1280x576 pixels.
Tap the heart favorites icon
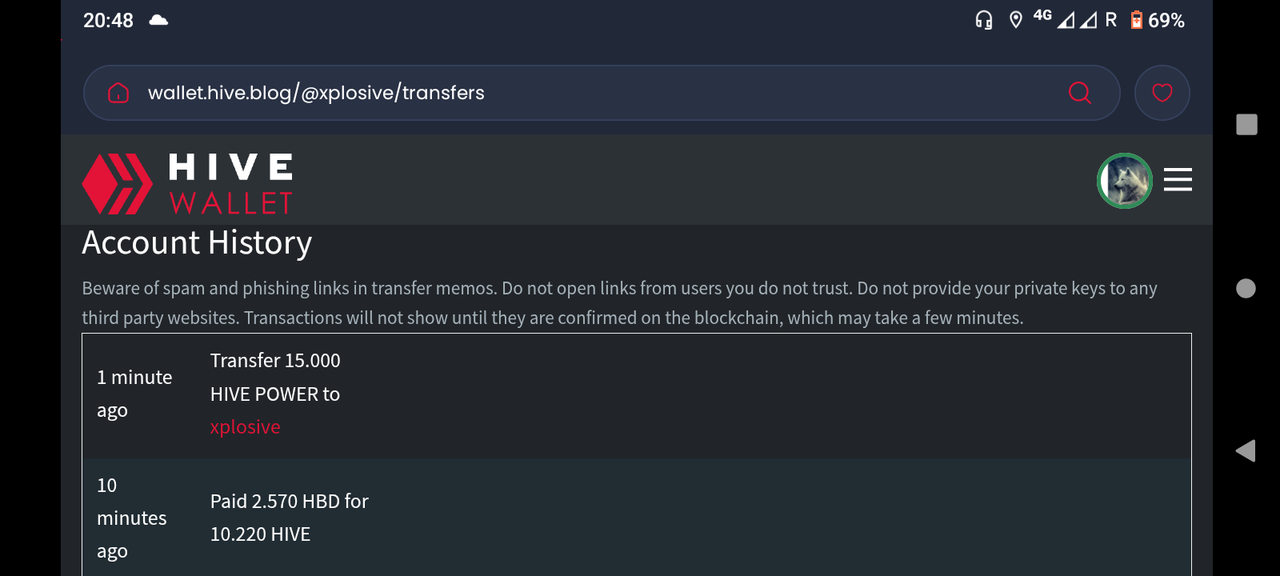coord(1162,93)
